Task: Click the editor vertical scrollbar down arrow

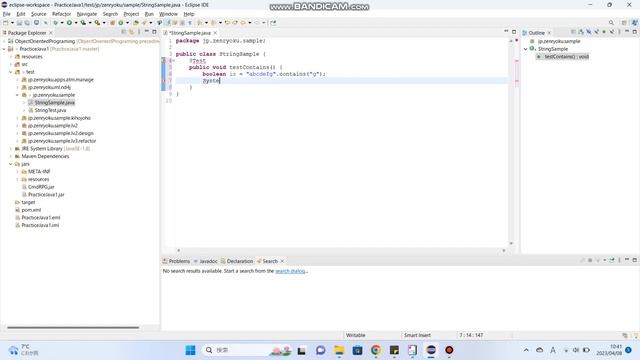Action: pyautogui.click(x=511, y=244)
